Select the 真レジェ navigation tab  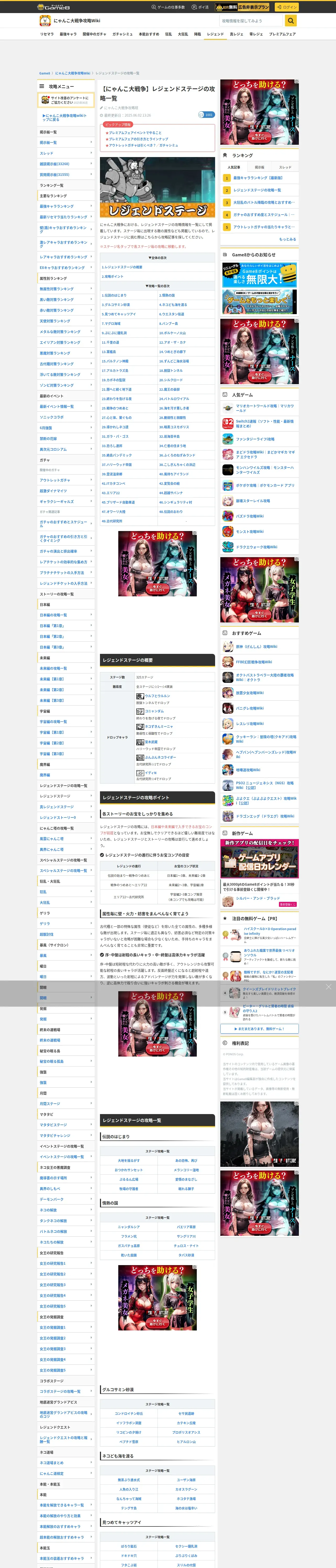point(237,34)
